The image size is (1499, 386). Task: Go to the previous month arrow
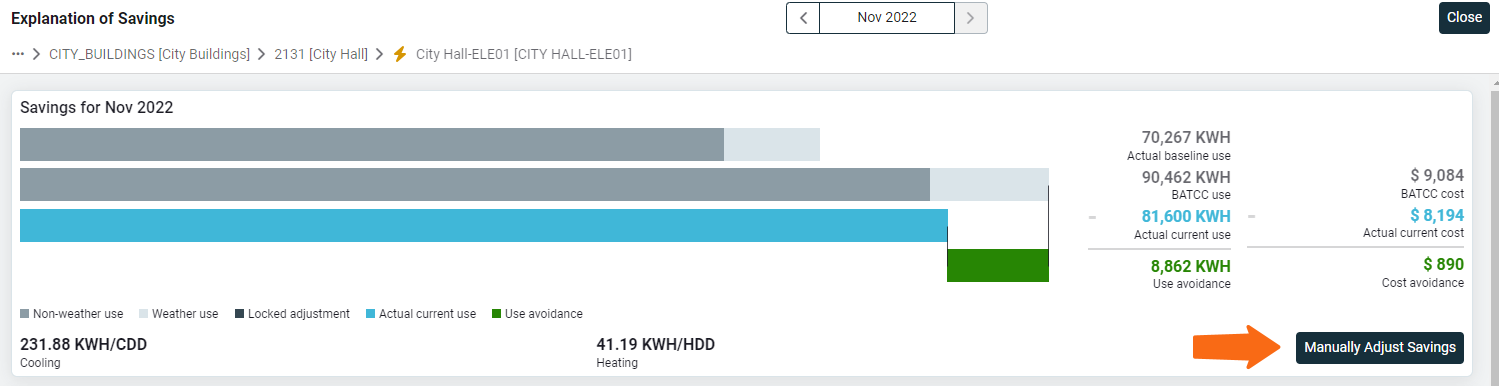coord(803,18)
